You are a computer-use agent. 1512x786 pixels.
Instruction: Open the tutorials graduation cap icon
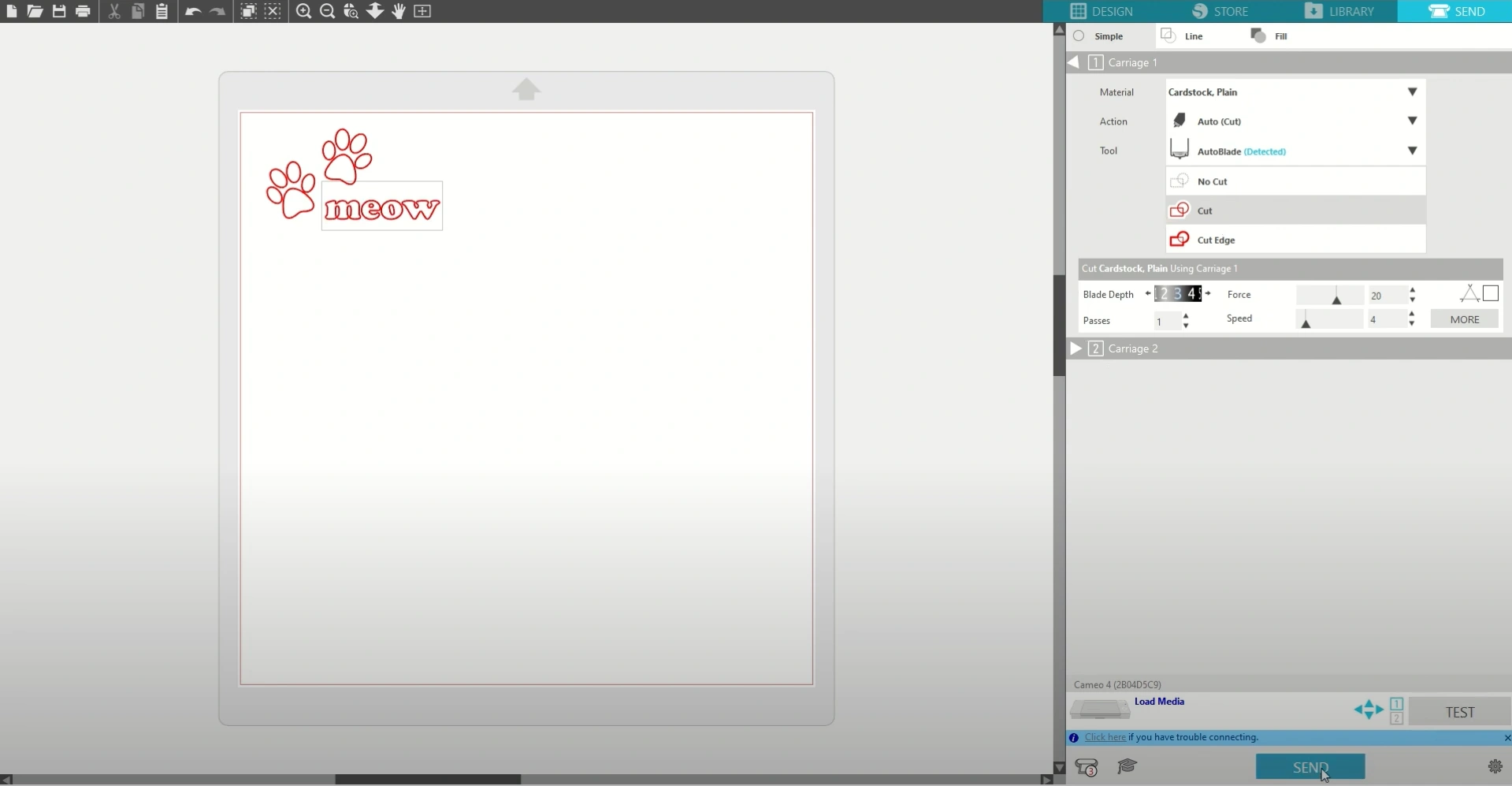[1127, 767]
